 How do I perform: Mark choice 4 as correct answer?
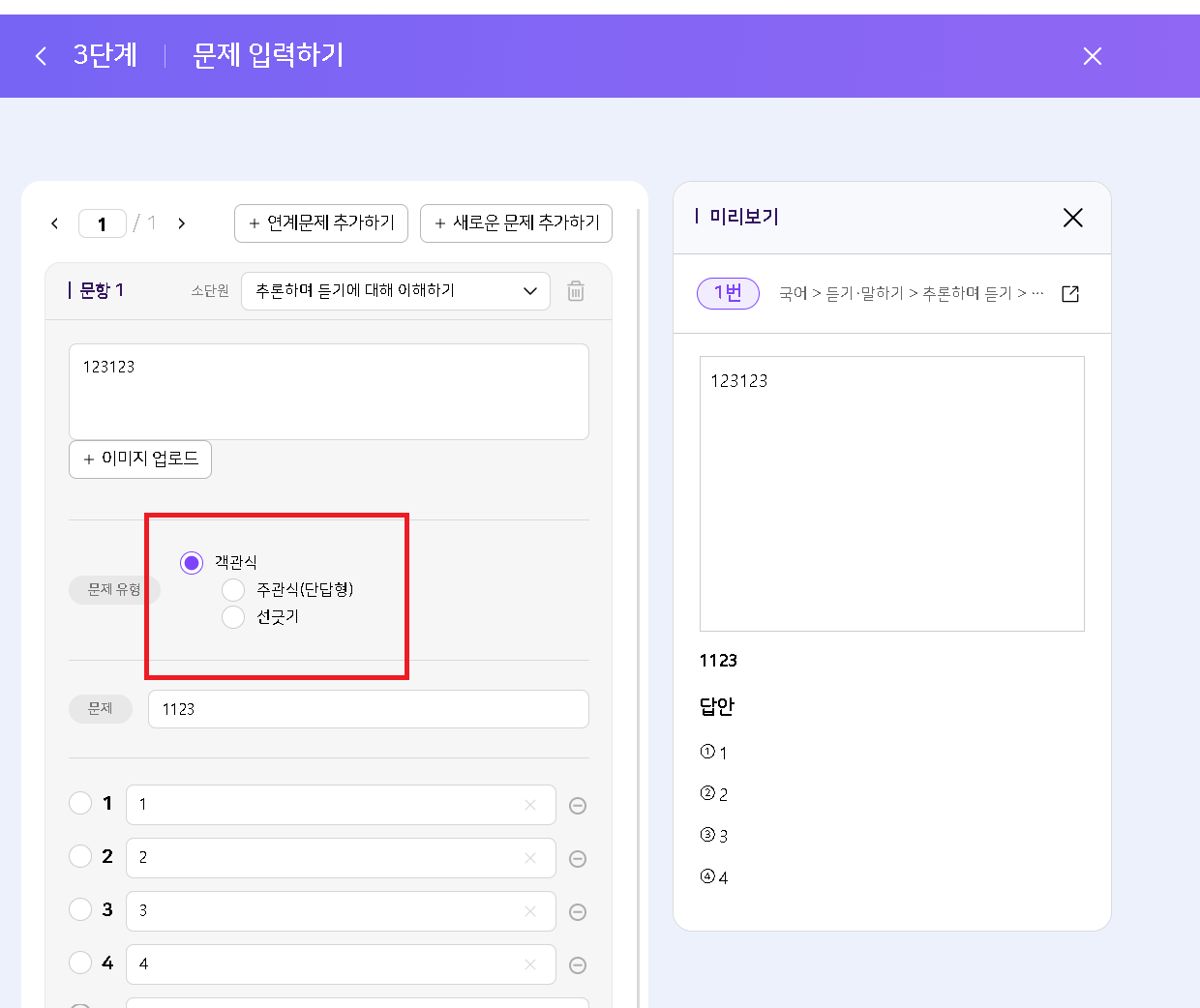(x=80, y=963)
